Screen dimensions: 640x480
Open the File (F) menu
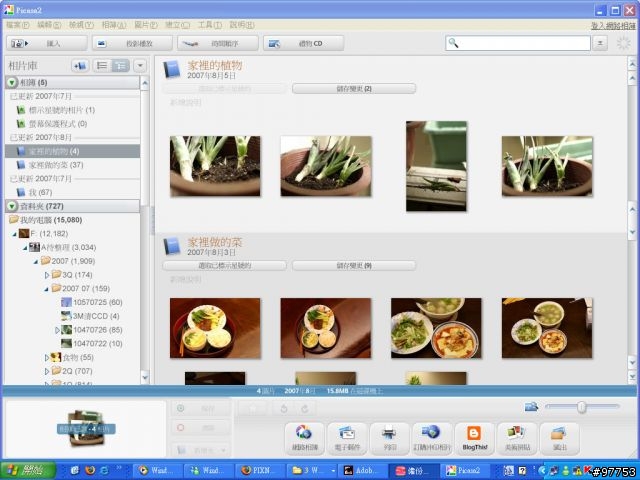(x=18, y=25)
